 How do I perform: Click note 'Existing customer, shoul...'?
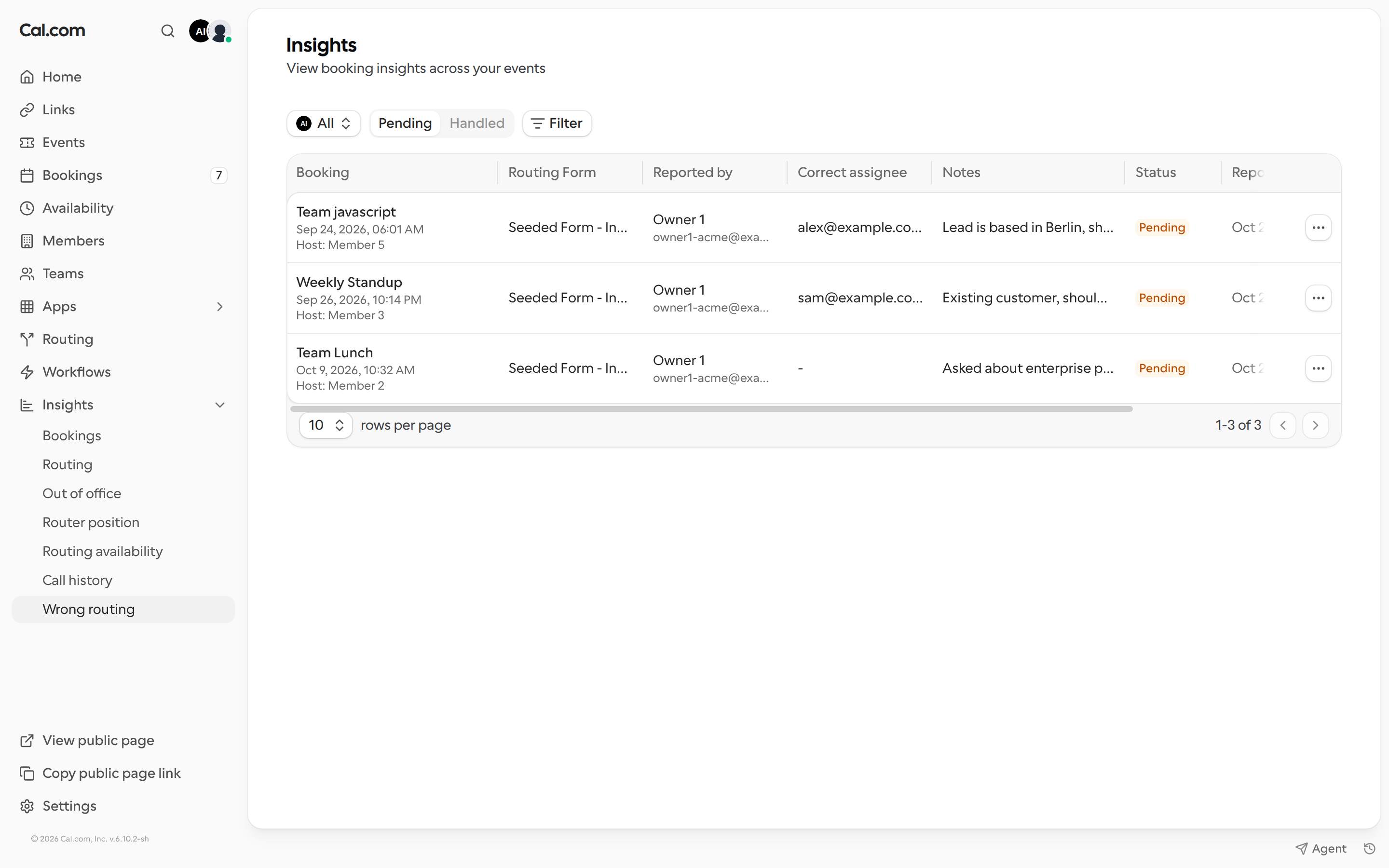point(1024,298)
